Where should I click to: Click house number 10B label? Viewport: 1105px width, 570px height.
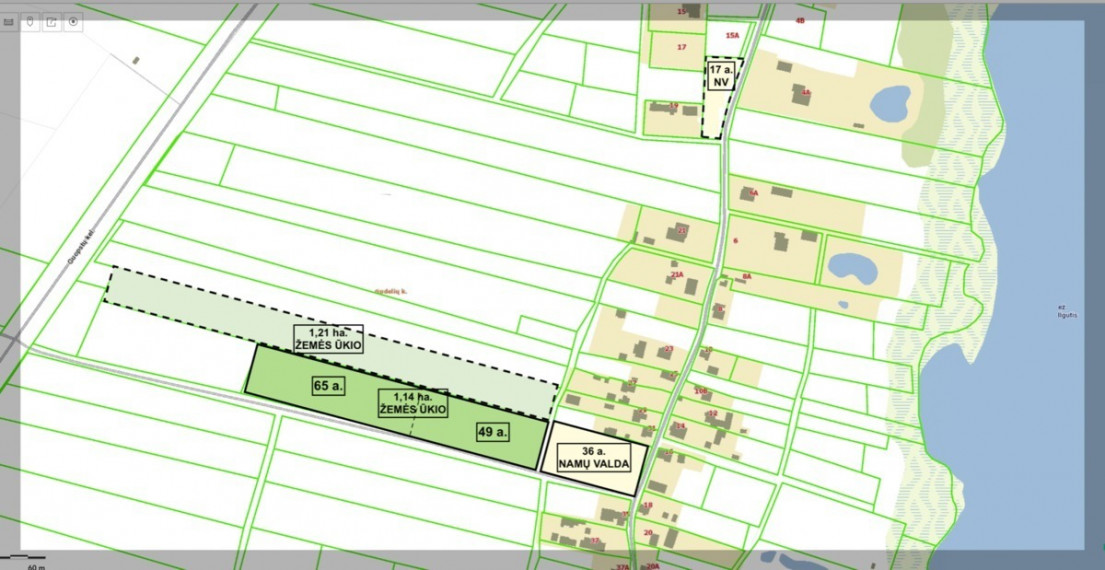tap(700, 390)
